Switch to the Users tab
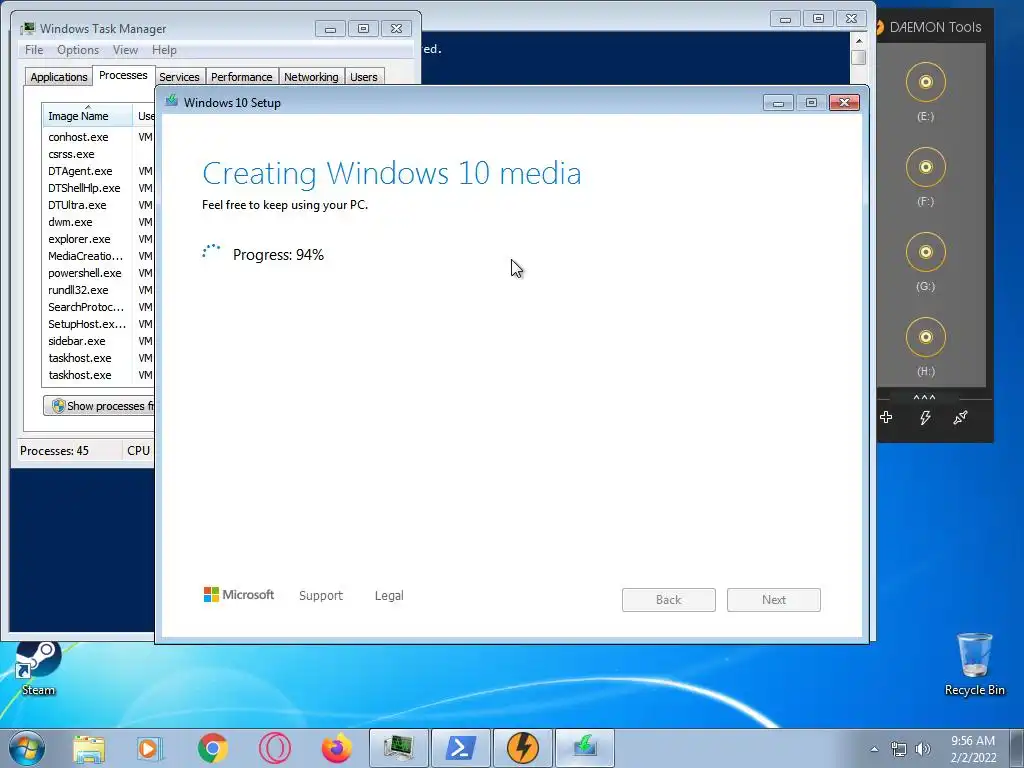The height and width of the screenshot is (768, 1024). click(x=364, y=77)
